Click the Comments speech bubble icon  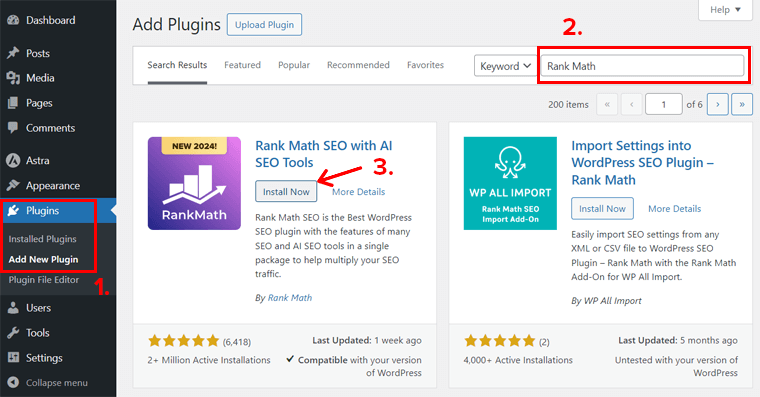tap(13, 128)
